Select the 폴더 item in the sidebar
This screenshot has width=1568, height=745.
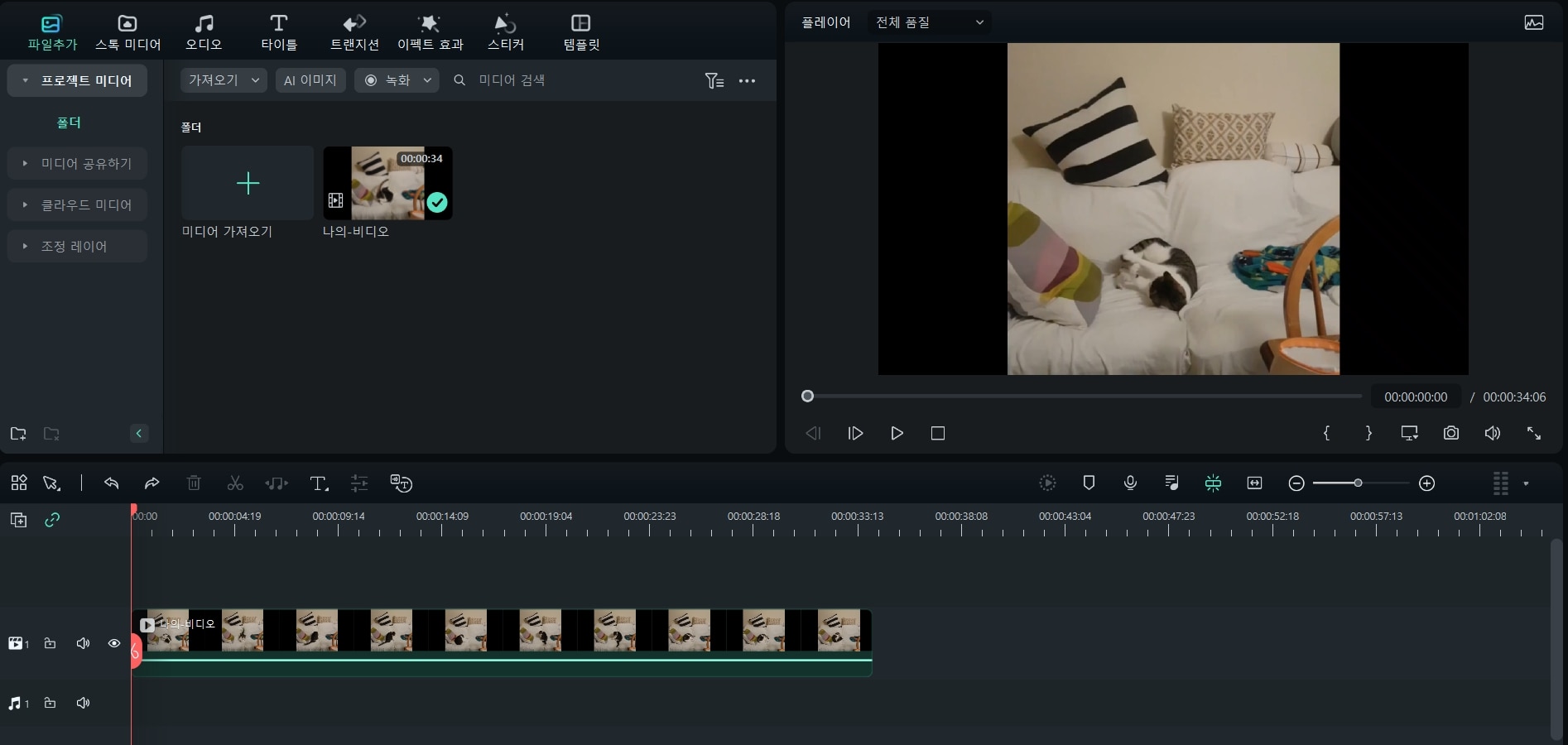click(69, 123)
